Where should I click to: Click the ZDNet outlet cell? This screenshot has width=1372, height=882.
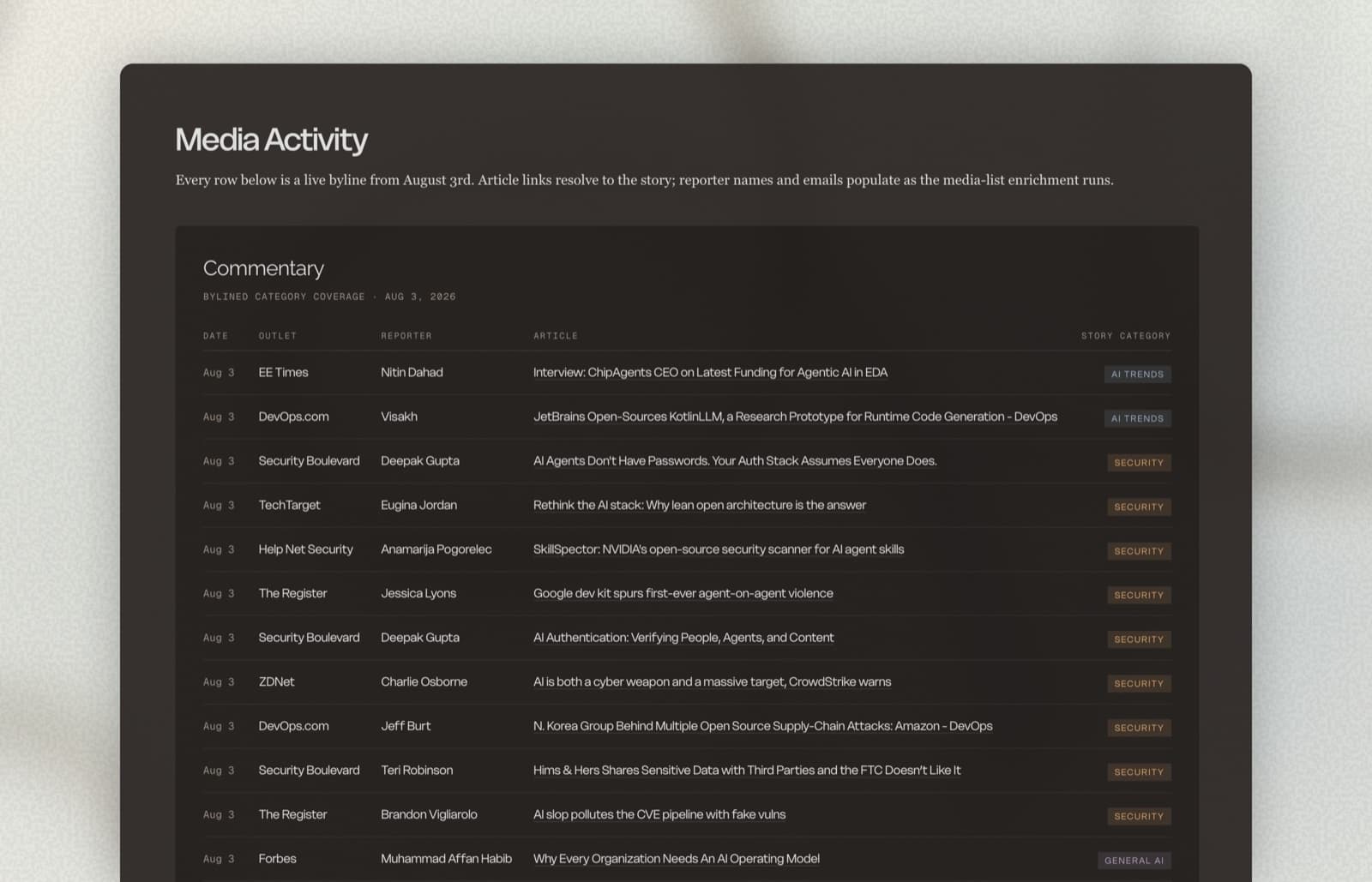pos(276,682)
